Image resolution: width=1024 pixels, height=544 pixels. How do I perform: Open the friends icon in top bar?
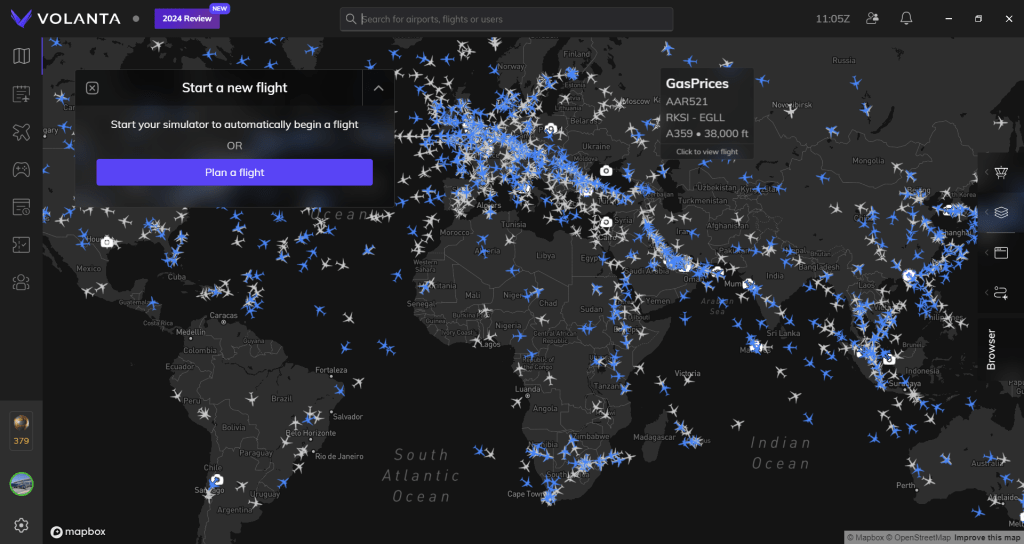pyautogui.click(x=873, y=18)
